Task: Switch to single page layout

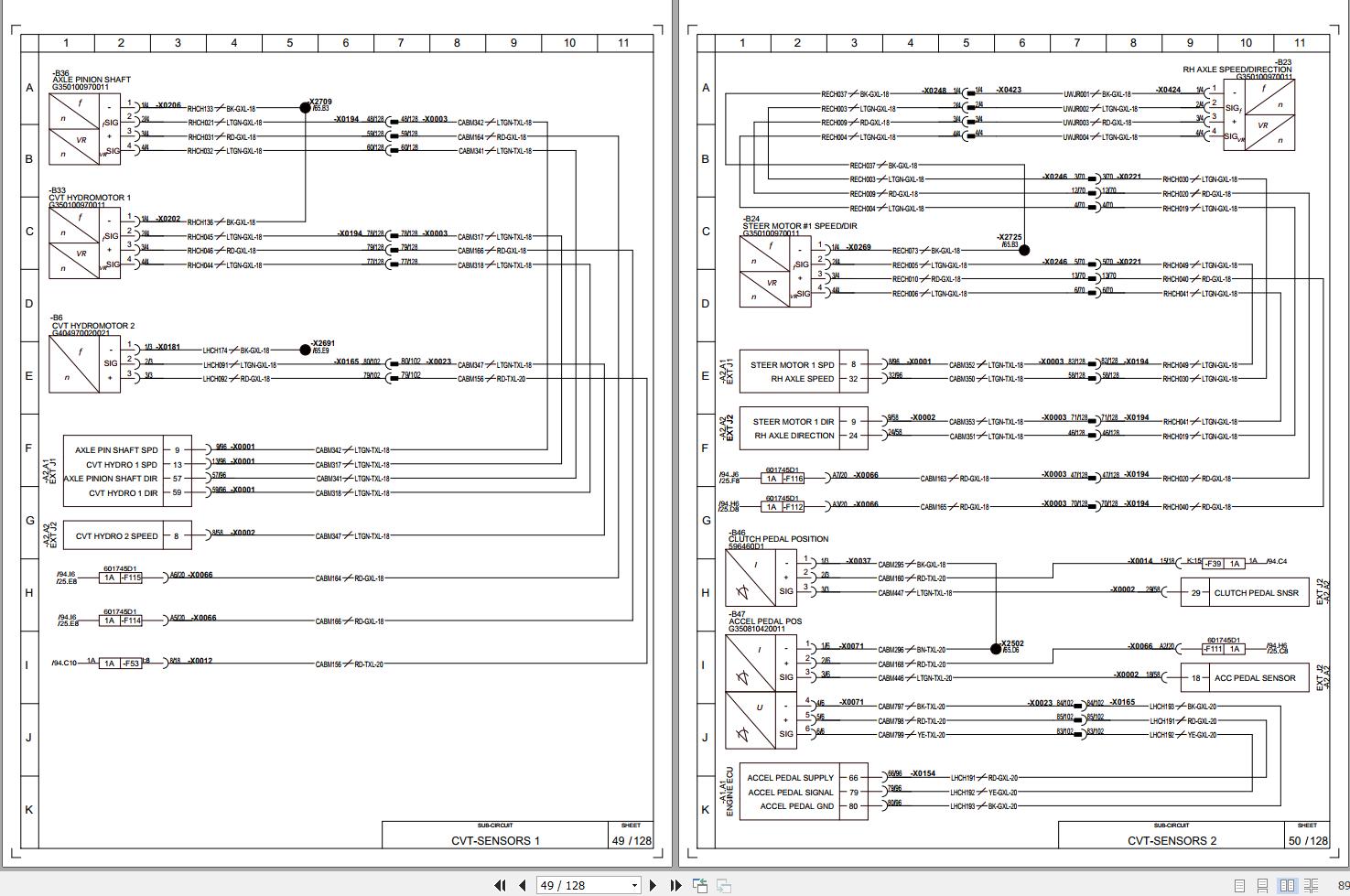Action: (1240, 886)
